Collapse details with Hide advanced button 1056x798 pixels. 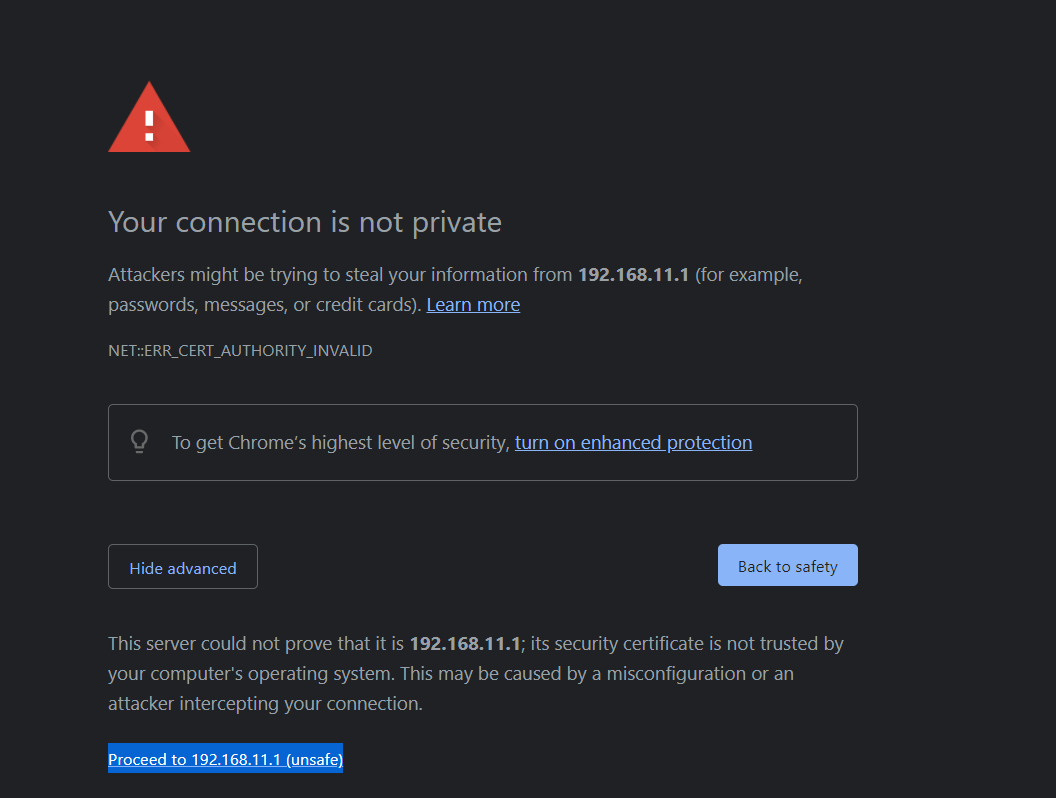click(x=183, y=567)
